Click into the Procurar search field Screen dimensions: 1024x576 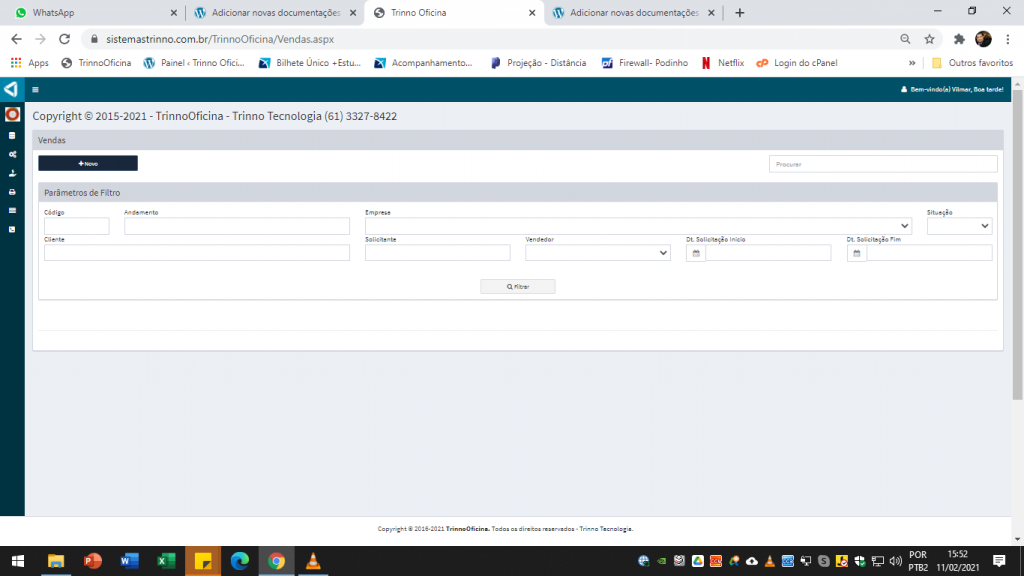click(x=883, y=164)
